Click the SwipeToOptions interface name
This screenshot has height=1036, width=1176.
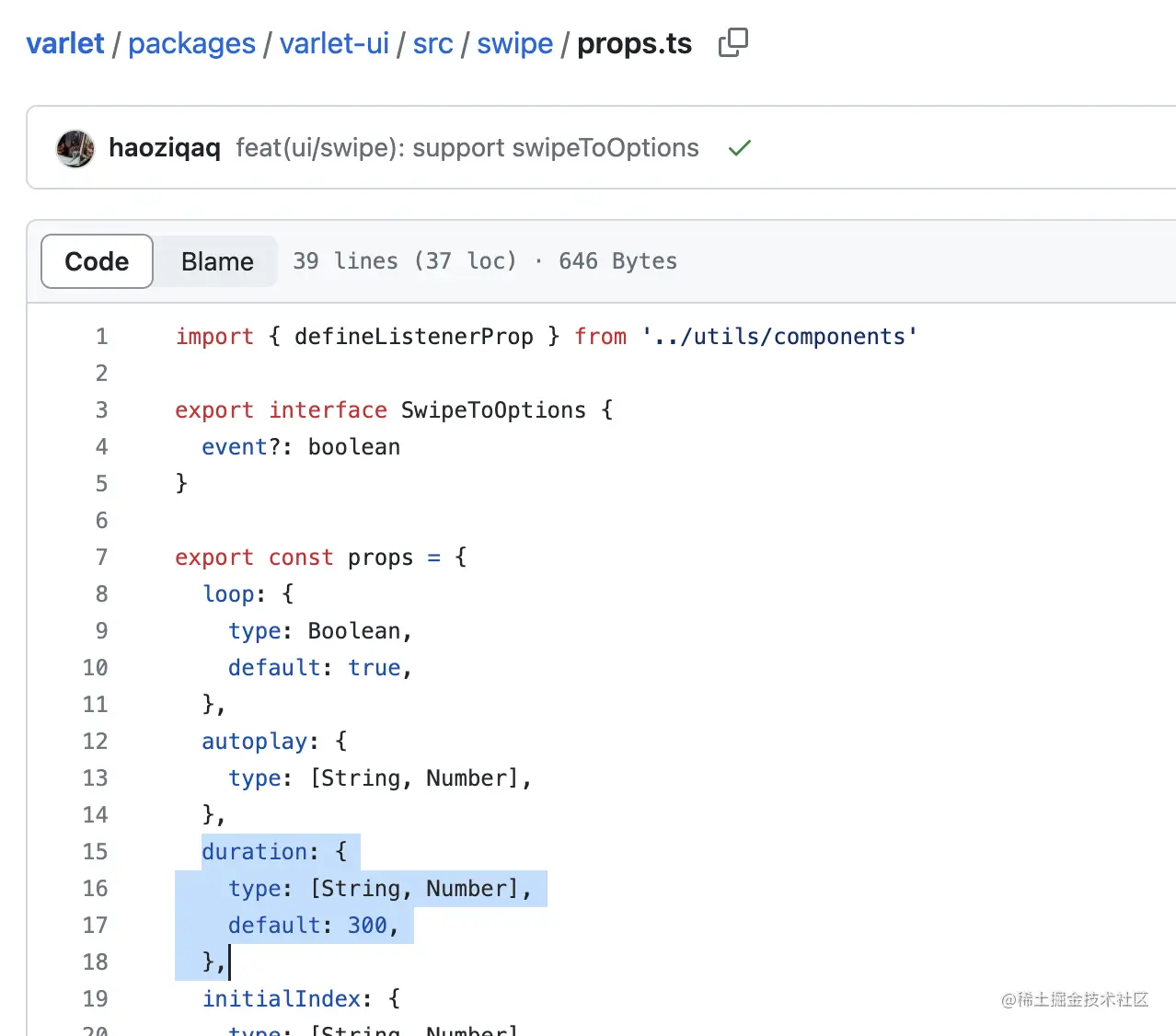[x=493, y=410]
